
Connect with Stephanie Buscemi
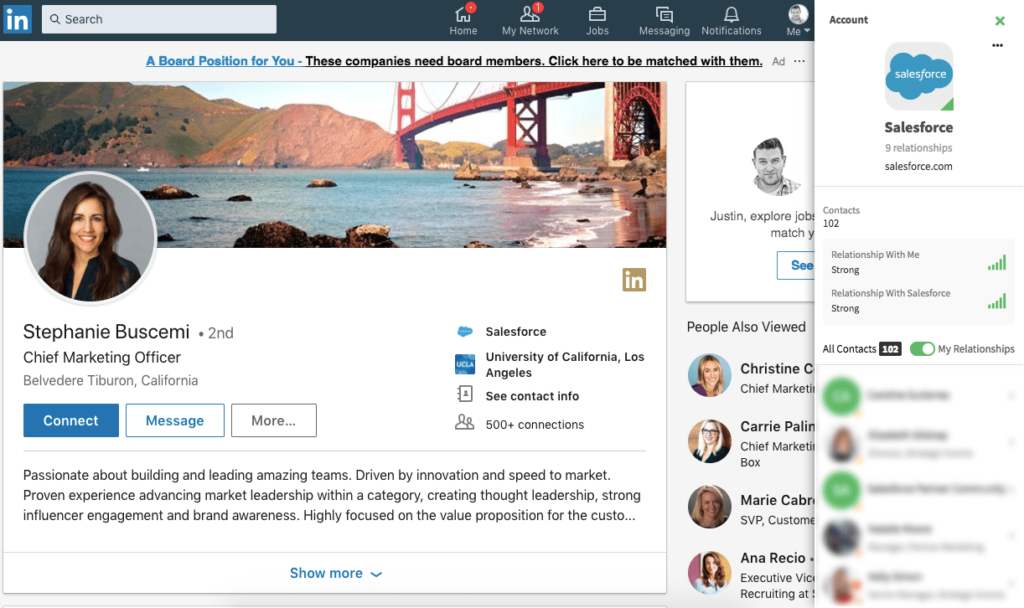[x=71, y=420]
